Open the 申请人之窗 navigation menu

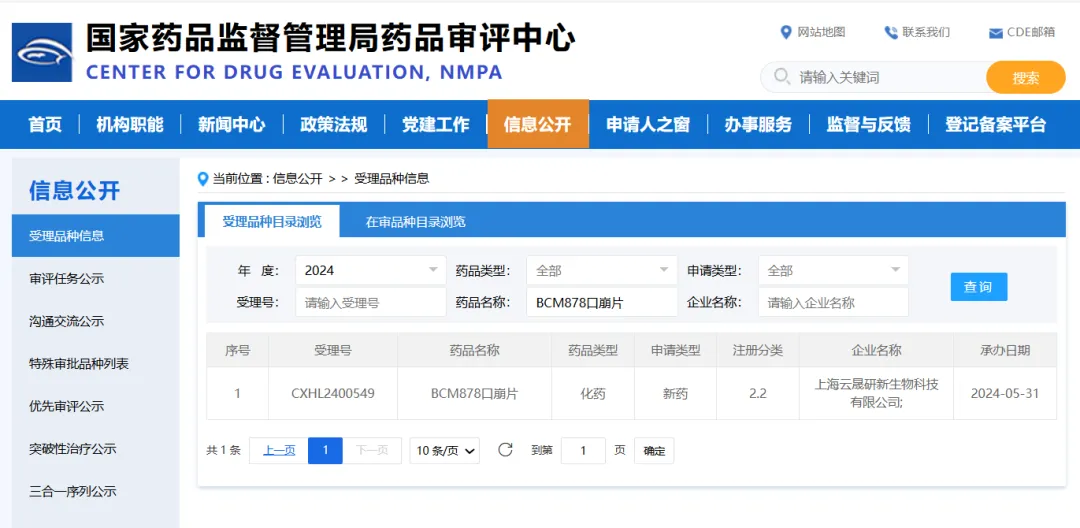(647, 125)
